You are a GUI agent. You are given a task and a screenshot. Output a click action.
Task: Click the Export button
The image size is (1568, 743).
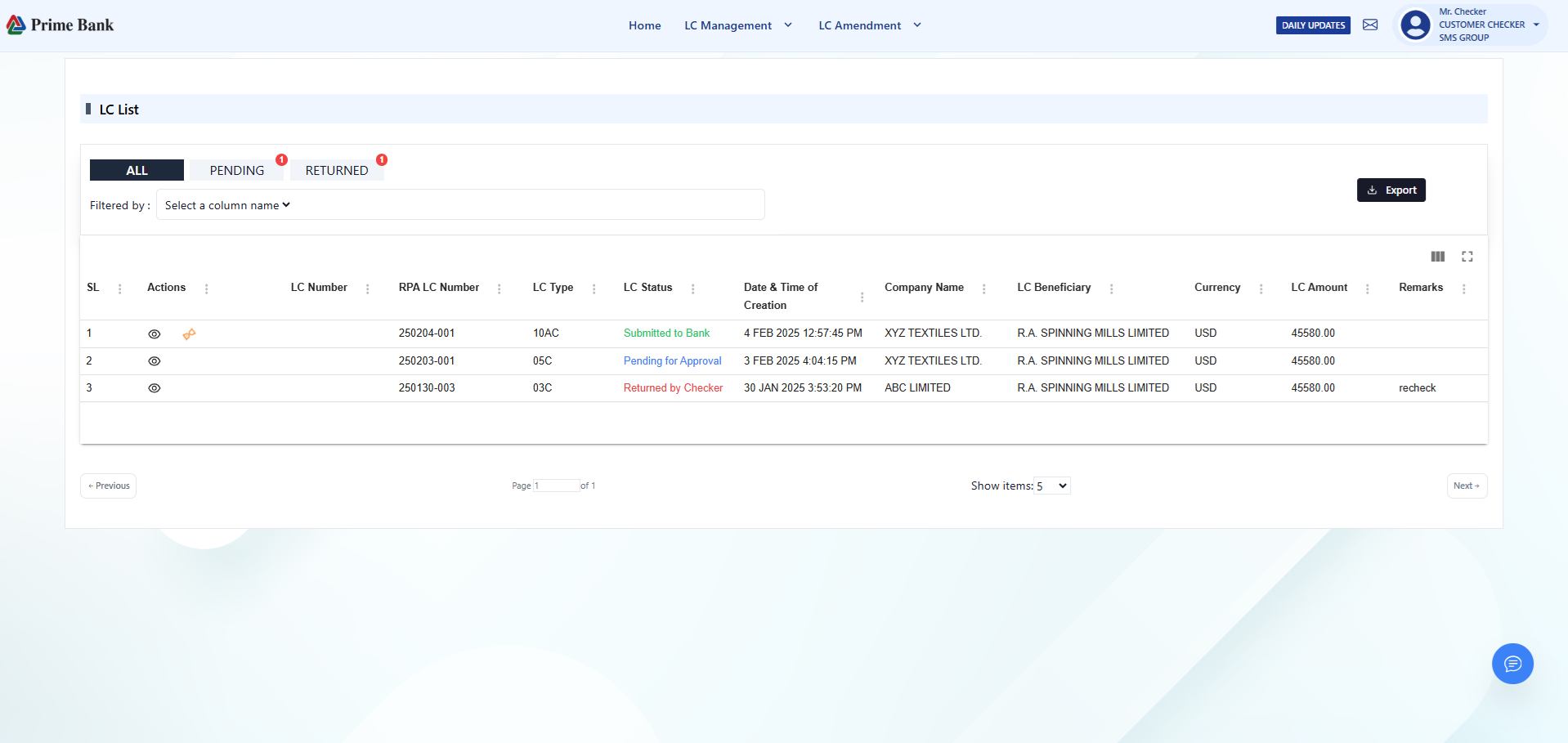[x=1391, y=190]
